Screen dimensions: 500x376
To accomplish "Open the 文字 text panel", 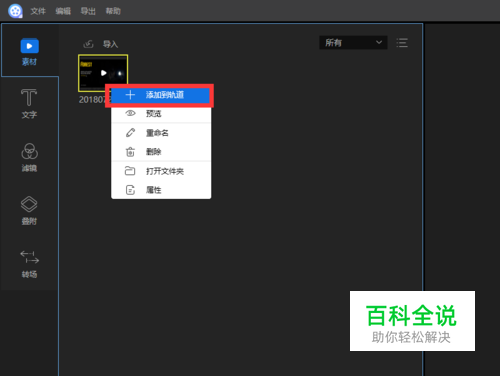I will (29, 104).
